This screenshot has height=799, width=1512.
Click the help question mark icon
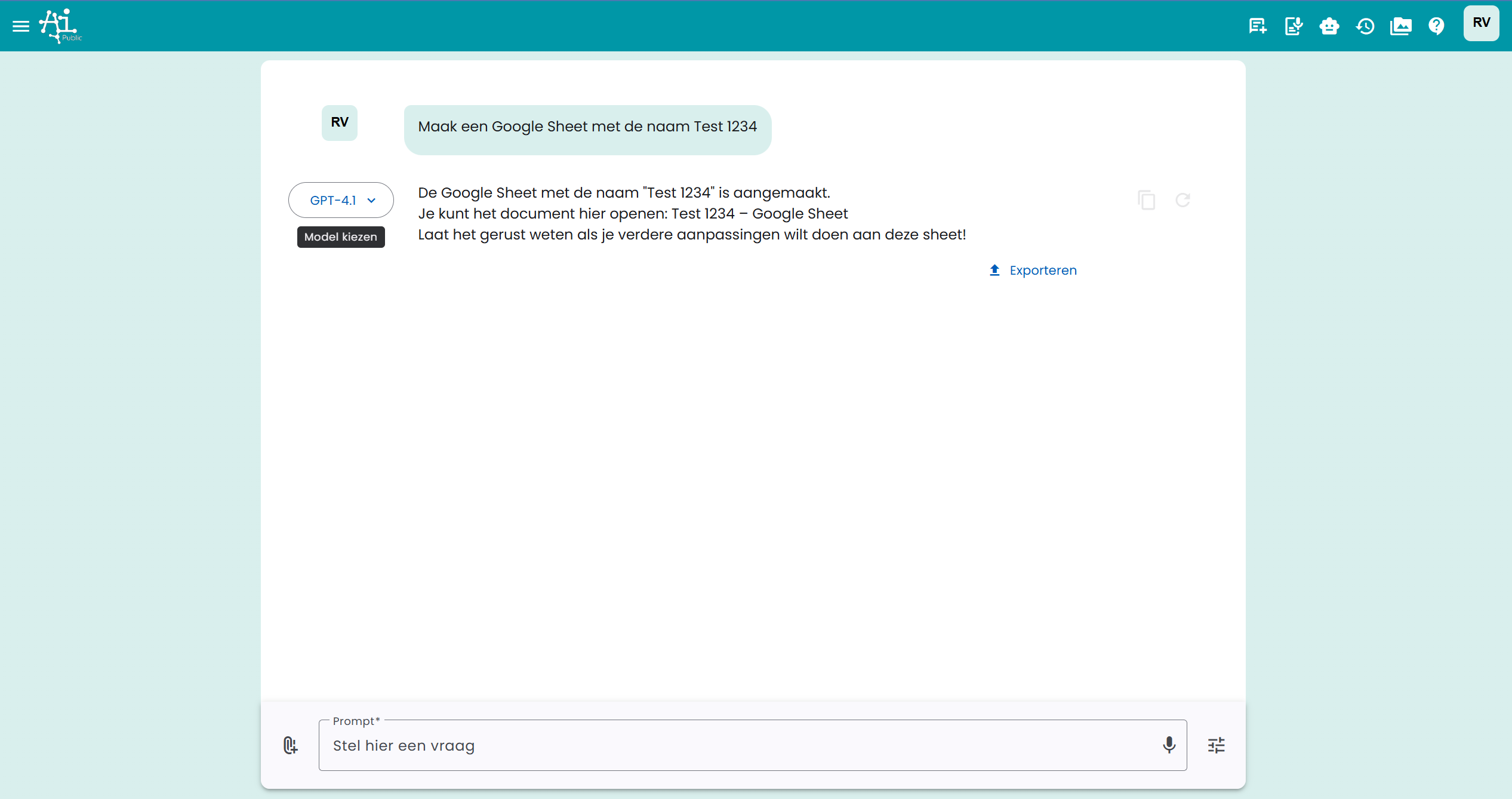pos(1436,26)
